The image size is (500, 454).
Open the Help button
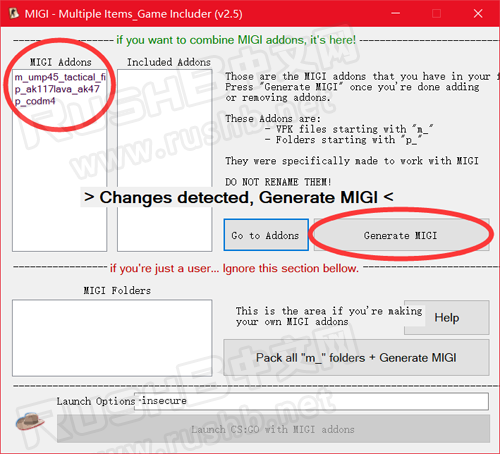click(x=447, y=318)
